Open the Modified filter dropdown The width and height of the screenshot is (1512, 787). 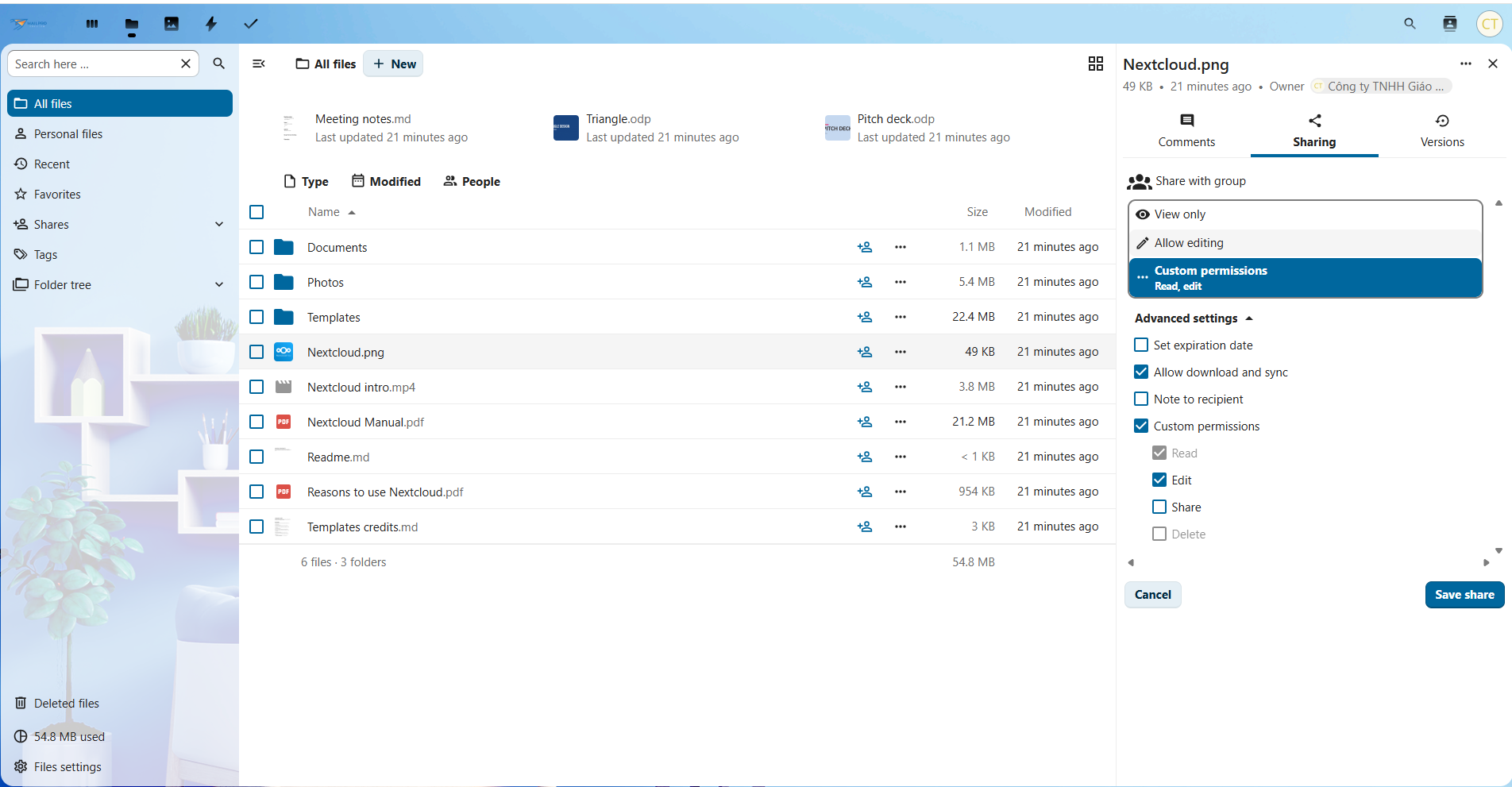[386, 181]
